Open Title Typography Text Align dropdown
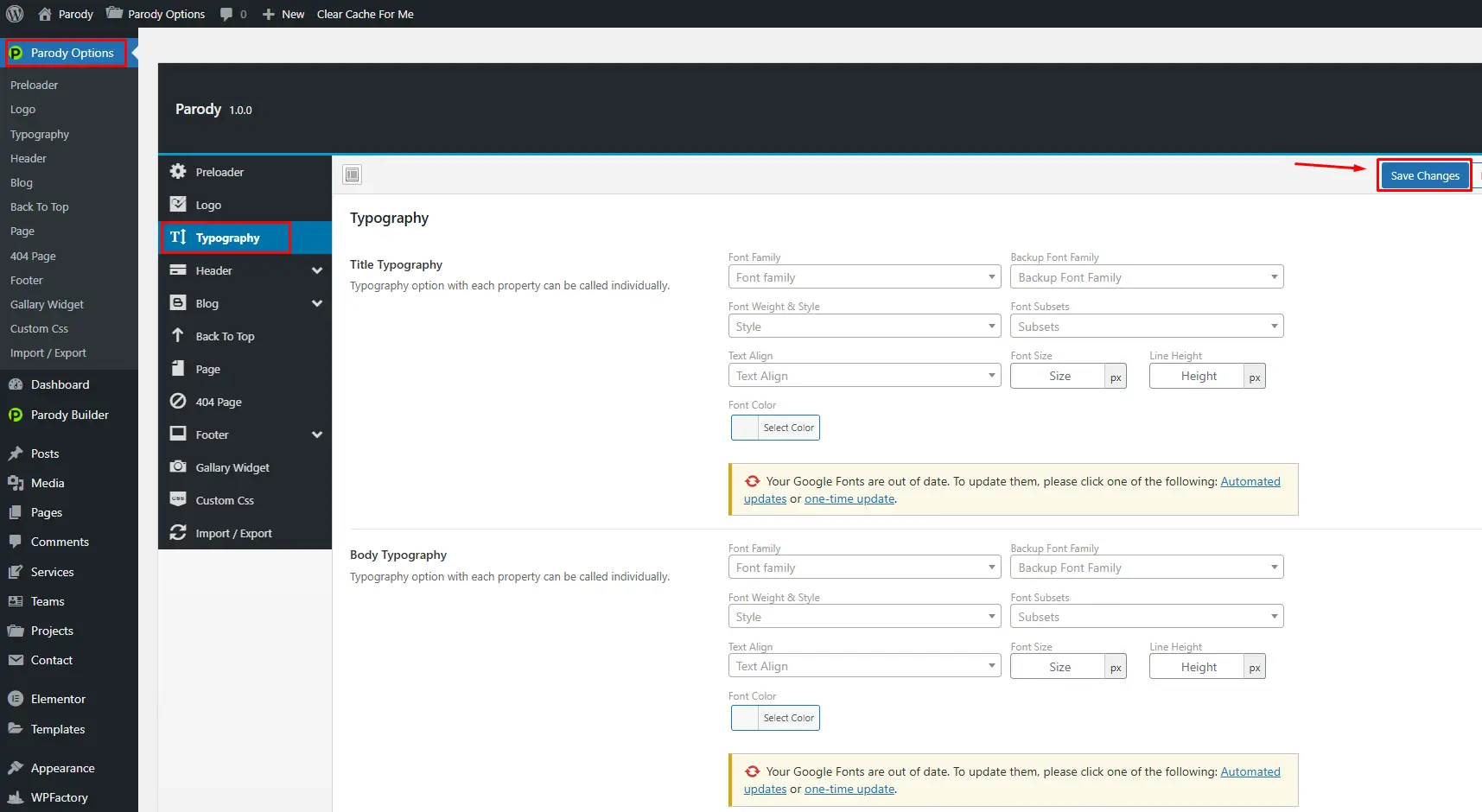1482x812 pixels. point(864,376)
